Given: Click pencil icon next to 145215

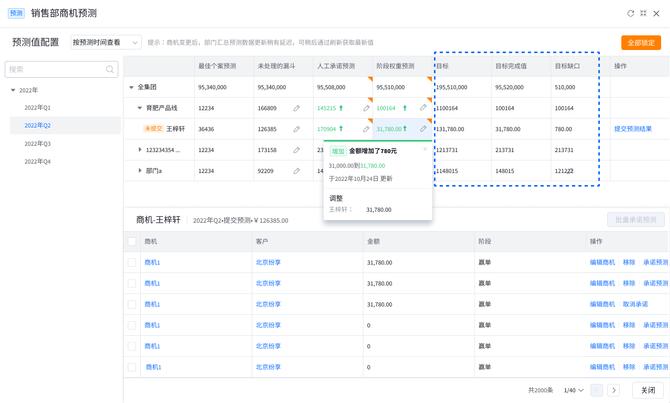Looking at the screenshot, I should 366,108.
